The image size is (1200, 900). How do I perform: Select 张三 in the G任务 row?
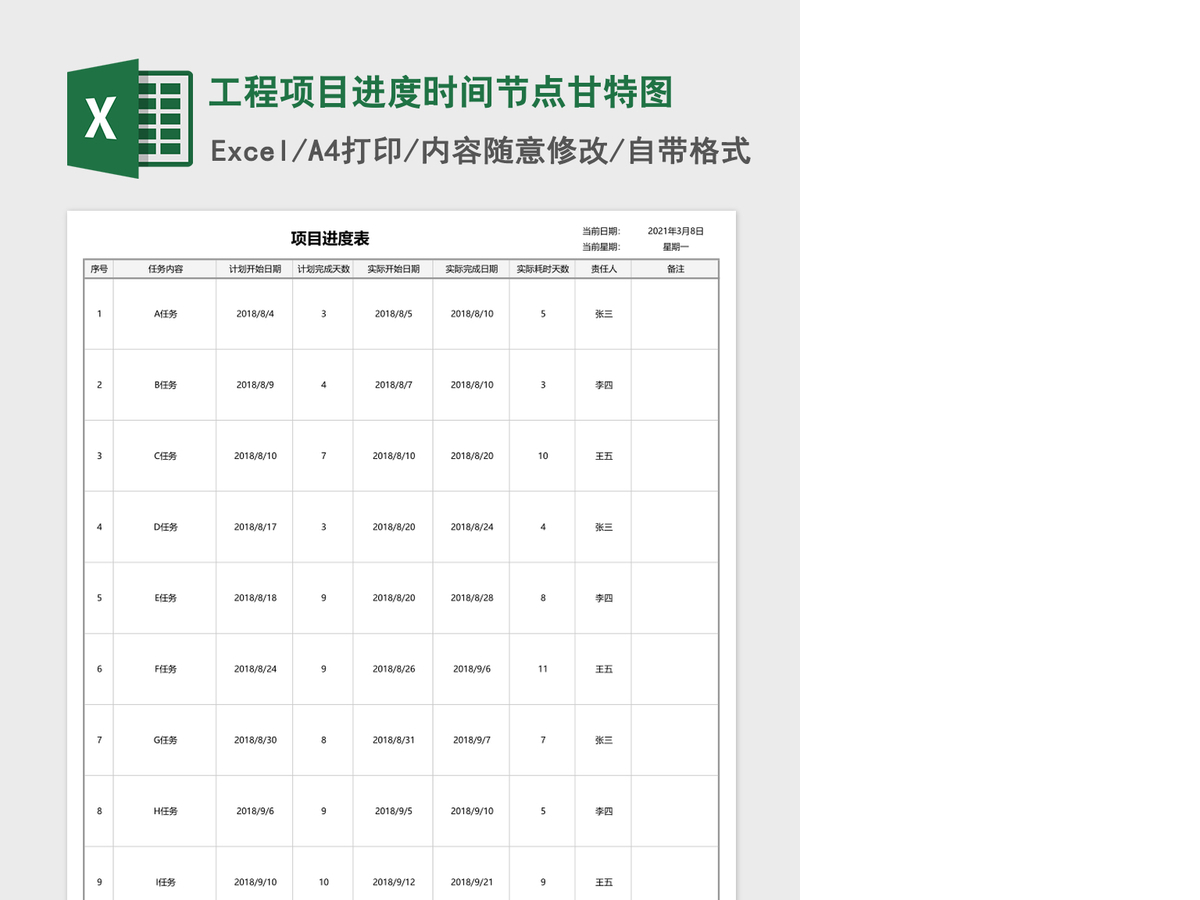click(604, 740)
